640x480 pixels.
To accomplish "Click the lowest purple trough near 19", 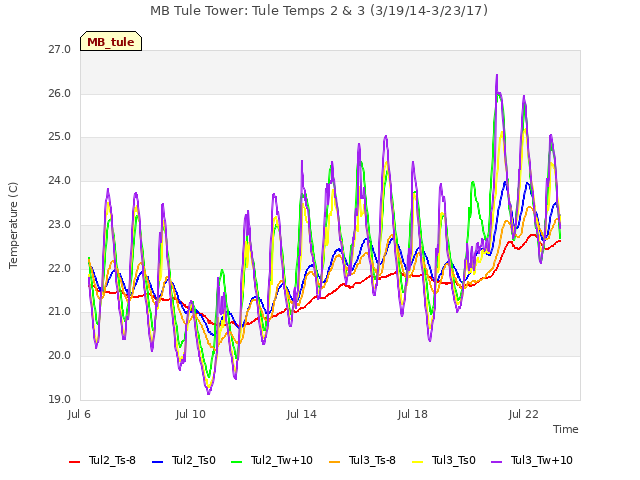I will [x=209, y=393].
